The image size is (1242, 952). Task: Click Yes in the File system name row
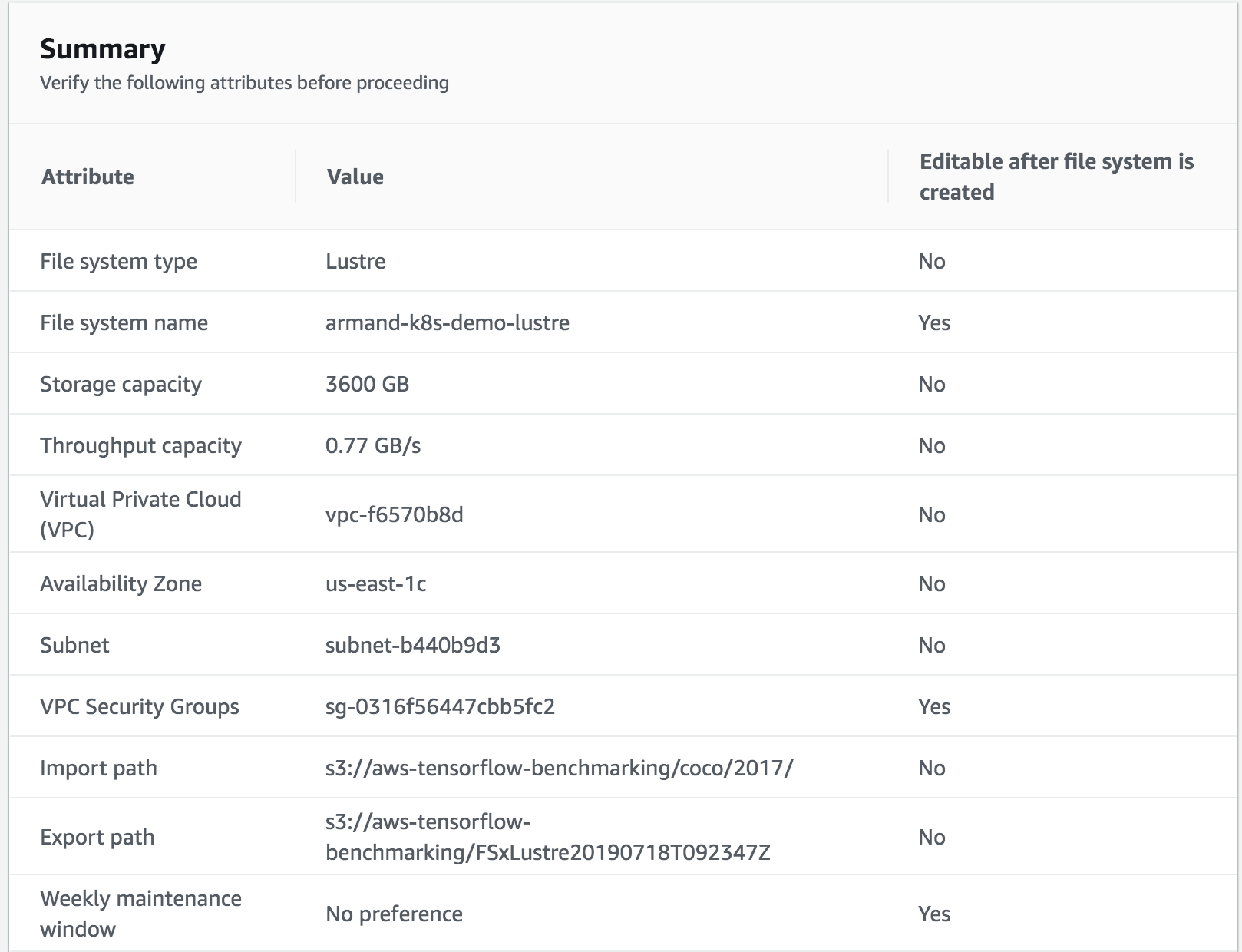click(x=934, y=322)
